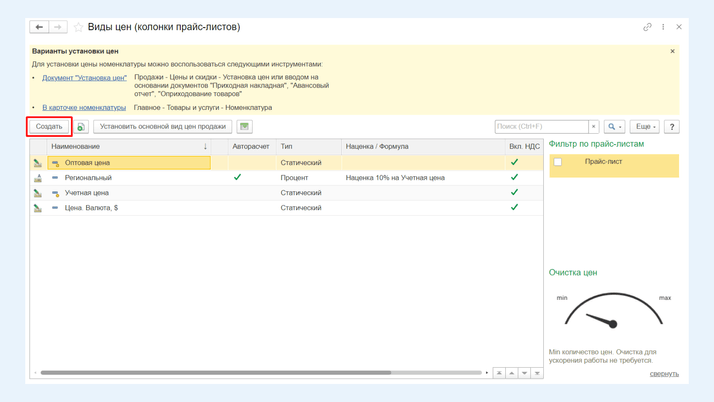This screenshot has width=714, height=402.
Task: Expand the Еще menu
Action: tap(644, 127)
